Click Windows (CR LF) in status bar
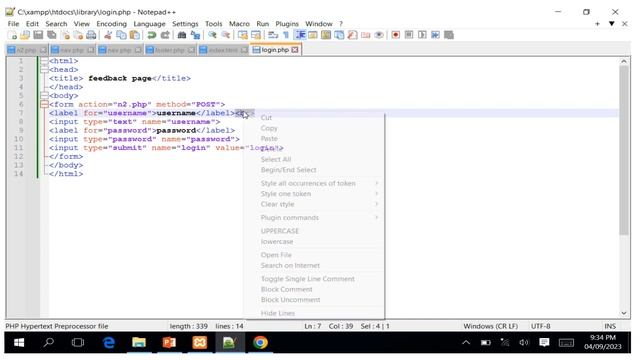Screen dimensions: 640x360 [x=490, y=326]
